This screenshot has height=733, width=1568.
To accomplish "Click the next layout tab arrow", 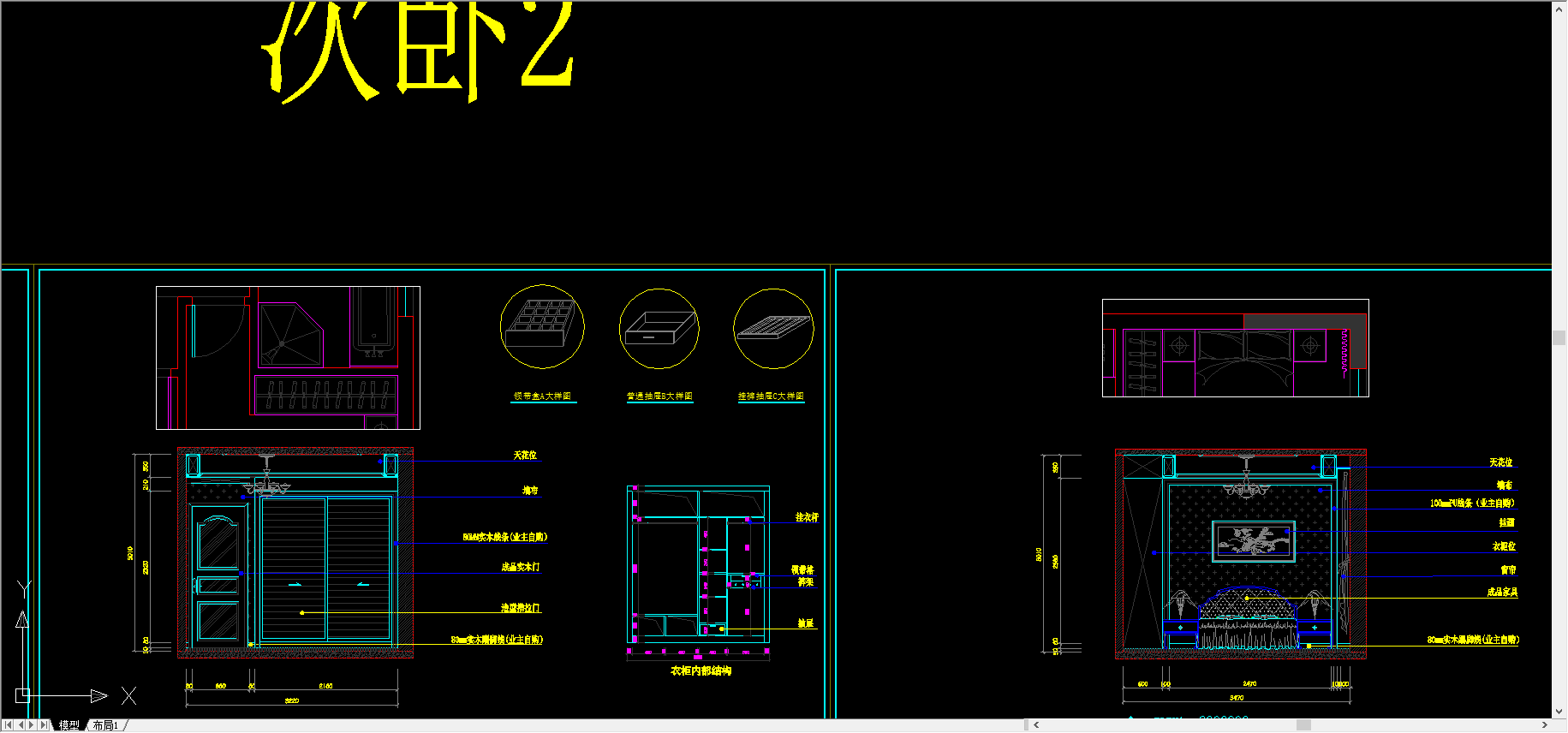I will [33, 725].
